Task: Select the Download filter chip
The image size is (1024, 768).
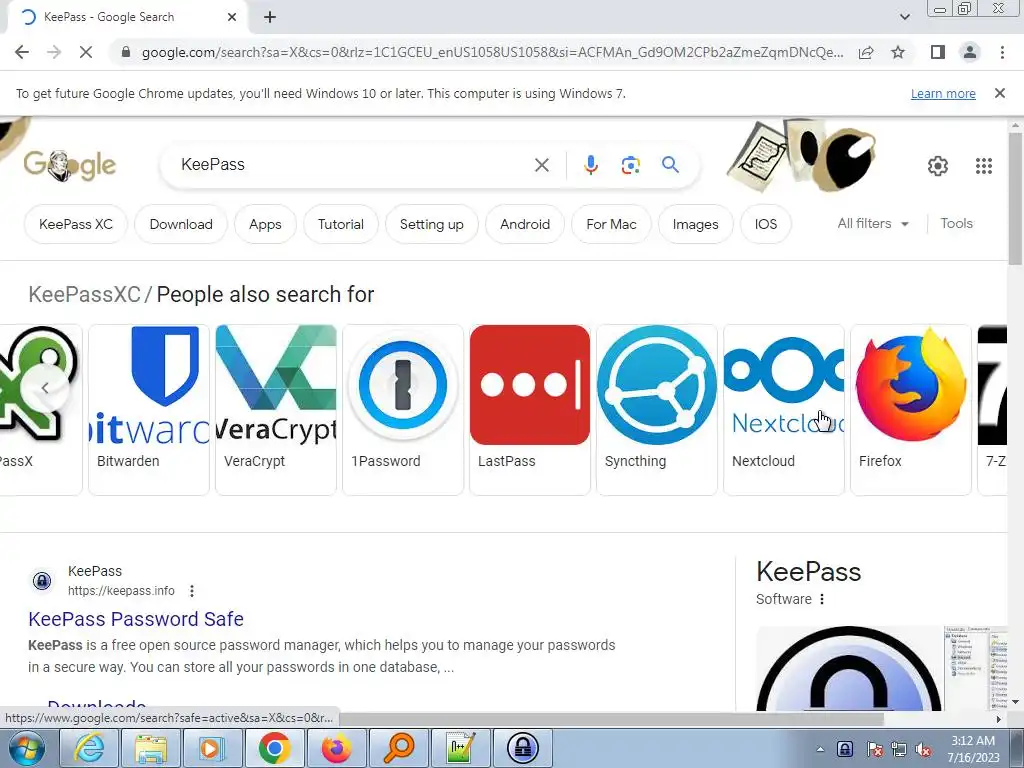Action: (181, 224)
